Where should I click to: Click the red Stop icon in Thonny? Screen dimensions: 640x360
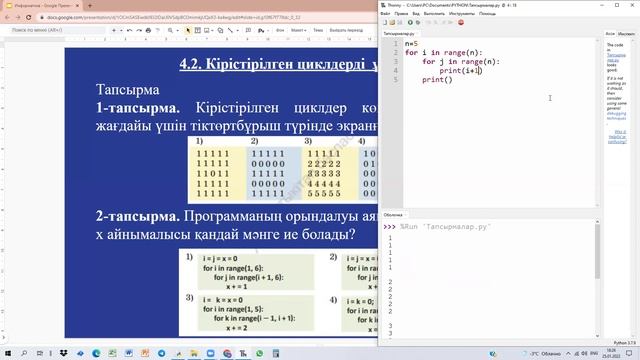coord(461,22)
